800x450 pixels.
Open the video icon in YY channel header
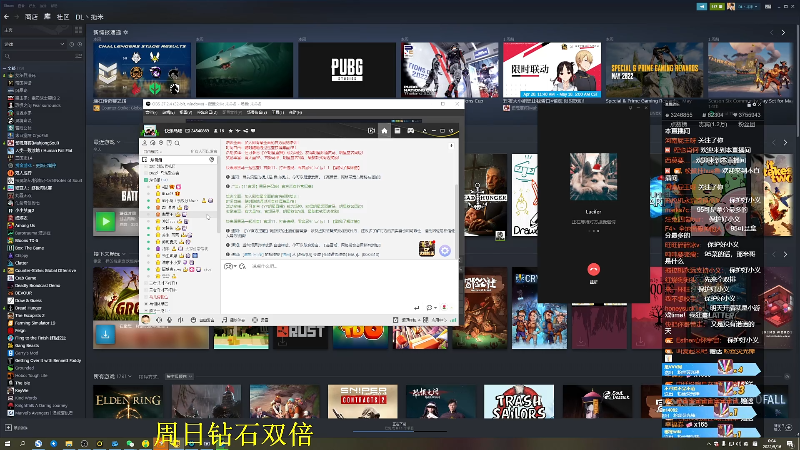[x=371, y=131]
